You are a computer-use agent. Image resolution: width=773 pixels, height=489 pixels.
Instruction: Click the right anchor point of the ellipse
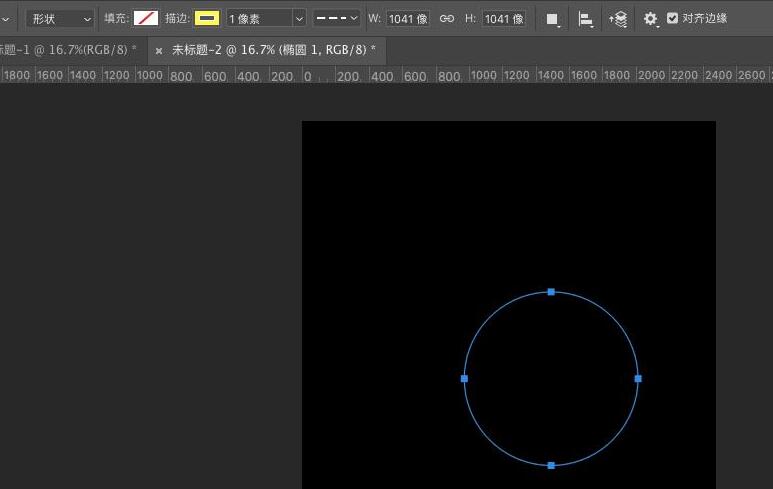point(638,378)
